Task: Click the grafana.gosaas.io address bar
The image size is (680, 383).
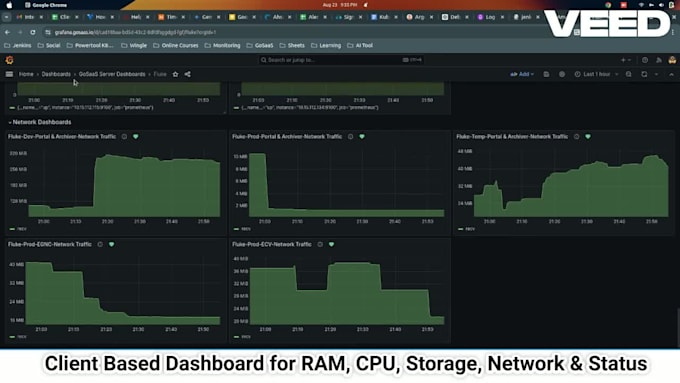Action: point(135,33)
